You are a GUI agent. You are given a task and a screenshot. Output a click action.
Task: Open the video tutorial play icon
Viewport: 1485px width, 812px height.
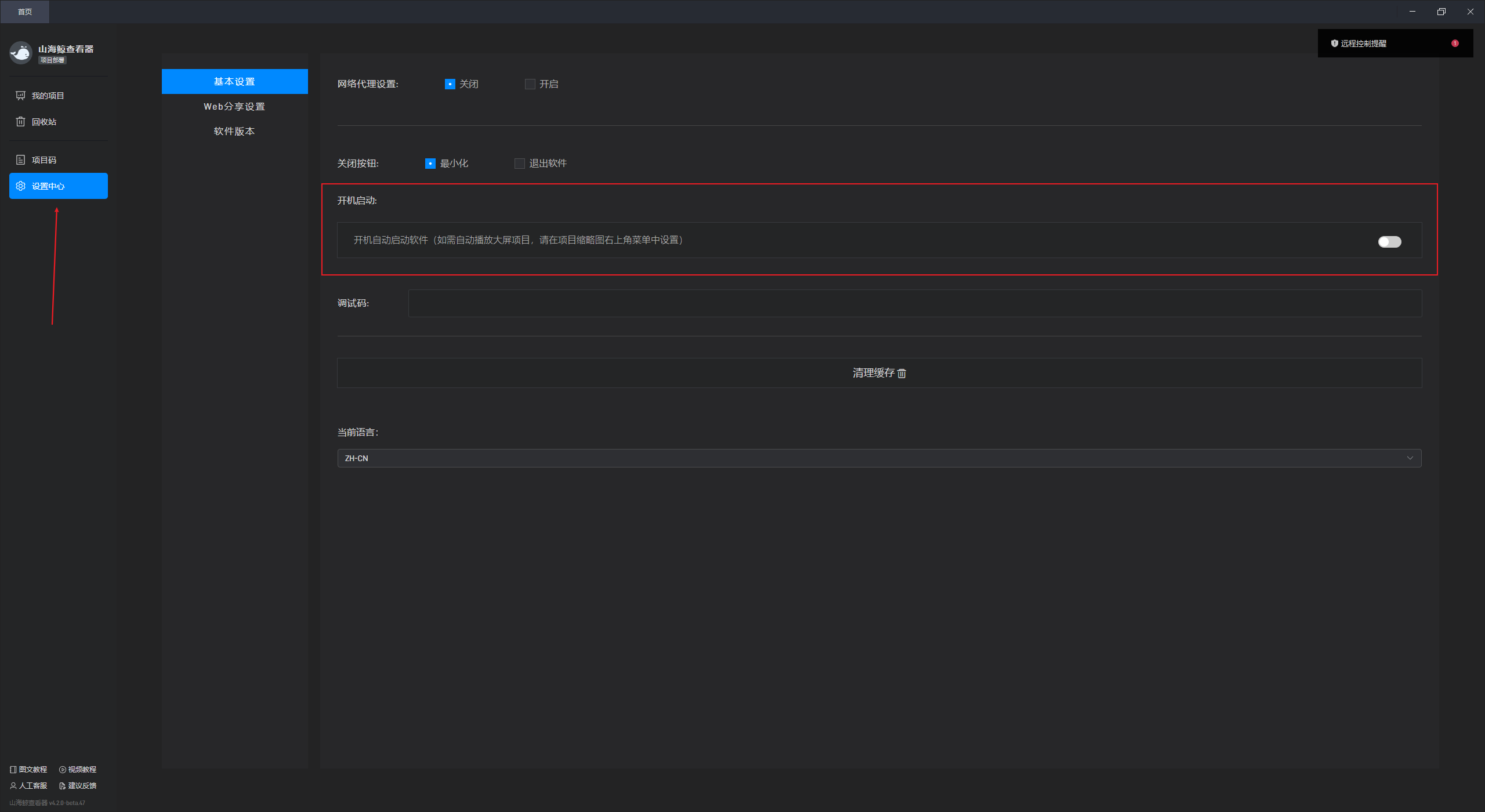pyautogui.click(x=62, y=770)
